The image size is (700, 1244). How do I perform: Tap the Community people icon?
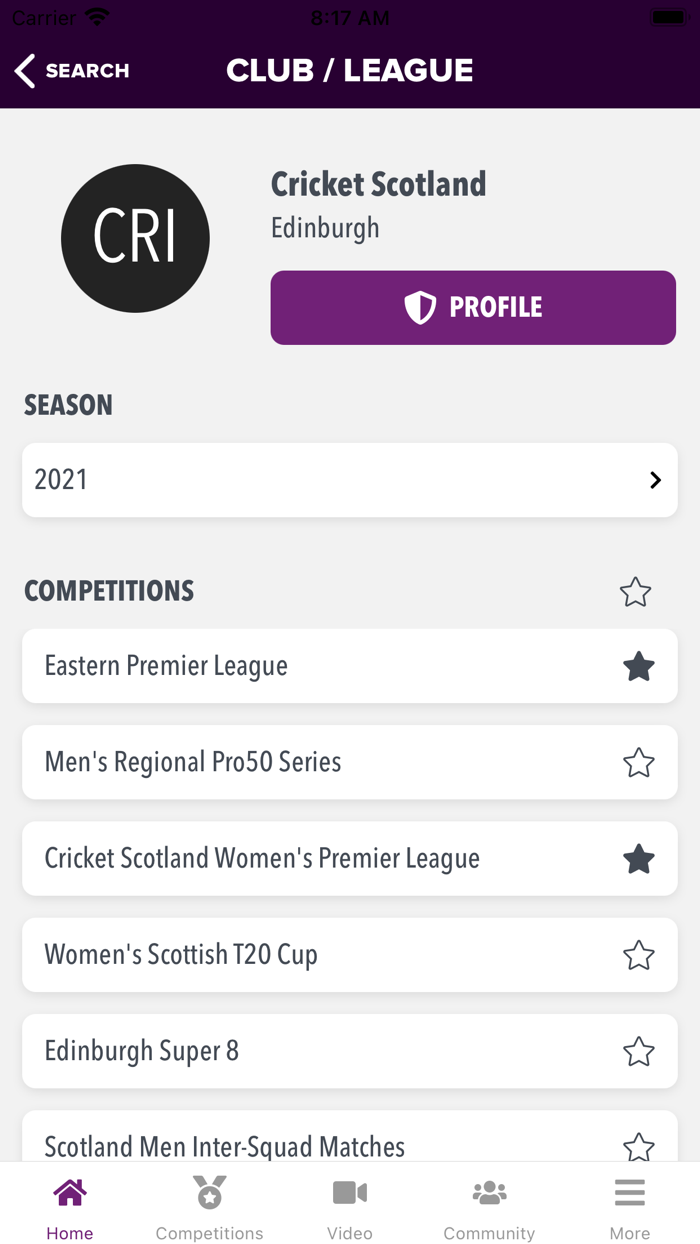[x=489, y=1192]
